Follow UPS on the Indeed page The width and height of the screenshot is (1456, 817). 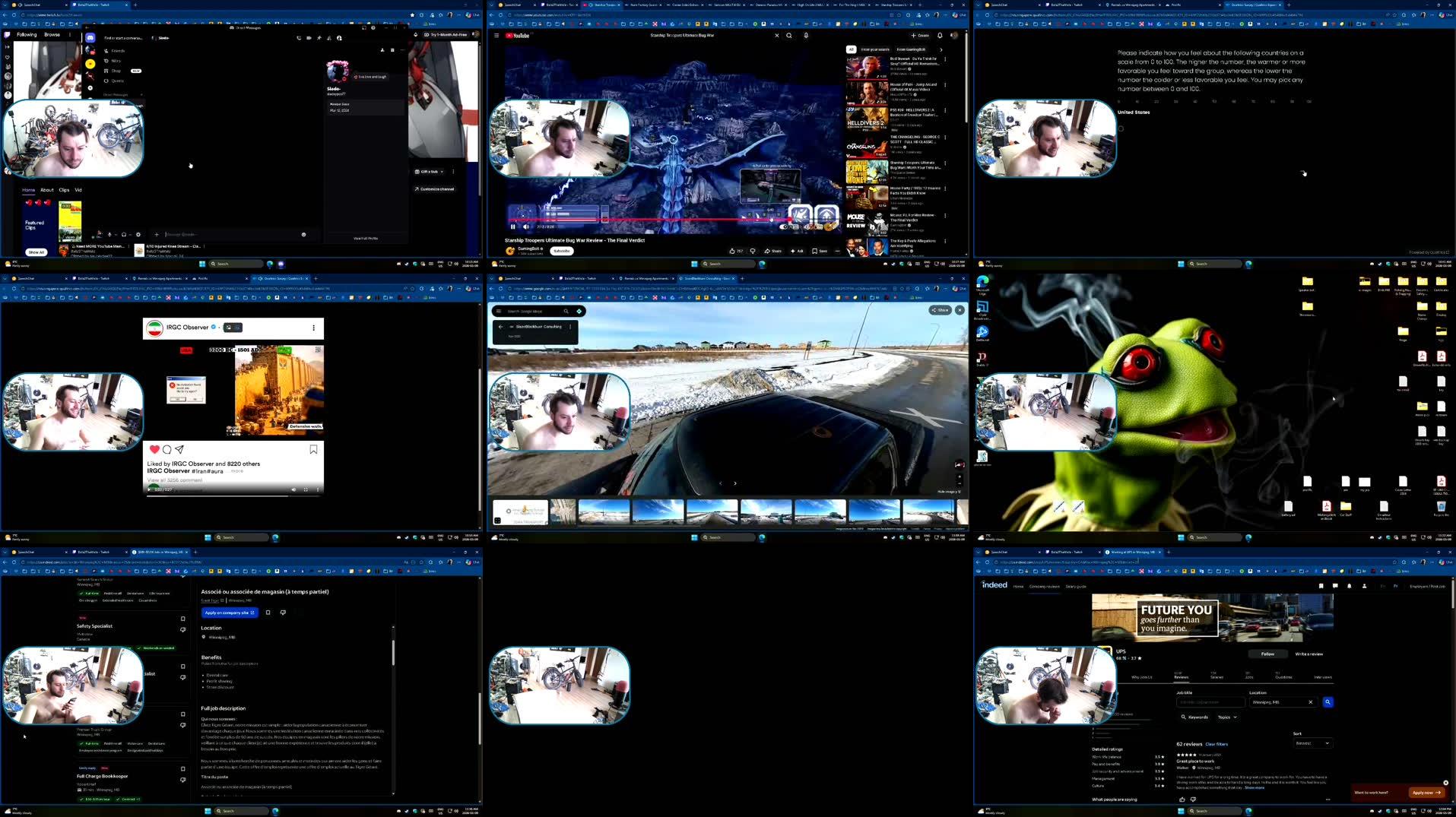(1267, 654)
